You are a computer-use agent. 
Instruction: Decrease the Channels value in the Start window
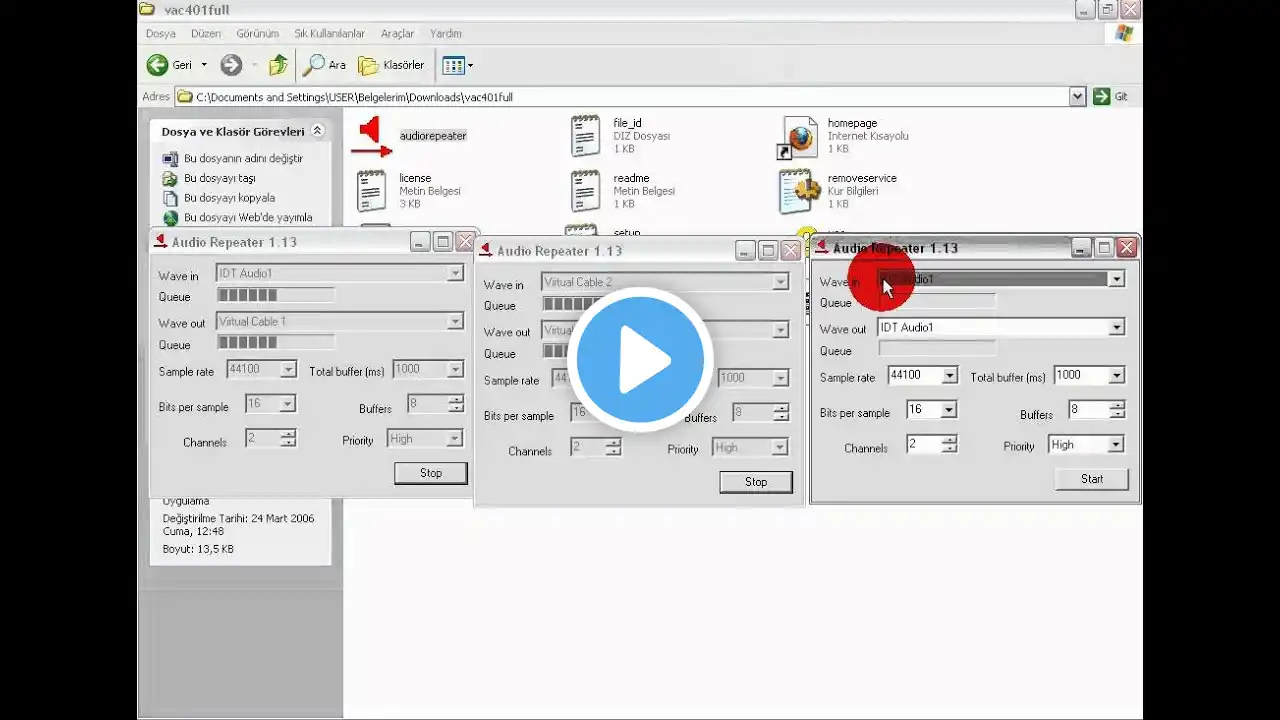(x=950, y=449)
